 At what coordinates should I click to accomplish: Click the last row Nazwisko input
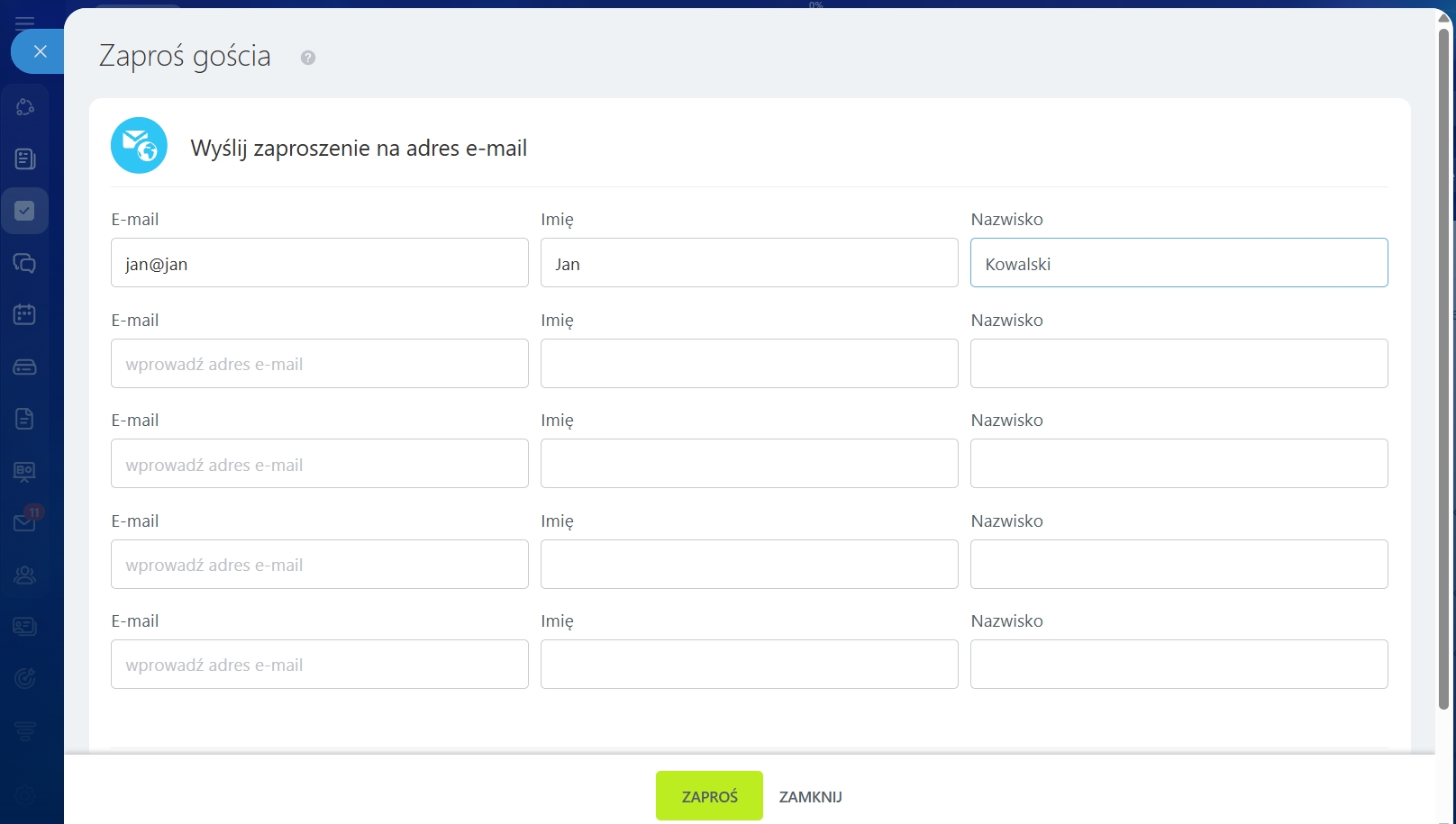click(x=1178, y=665)
